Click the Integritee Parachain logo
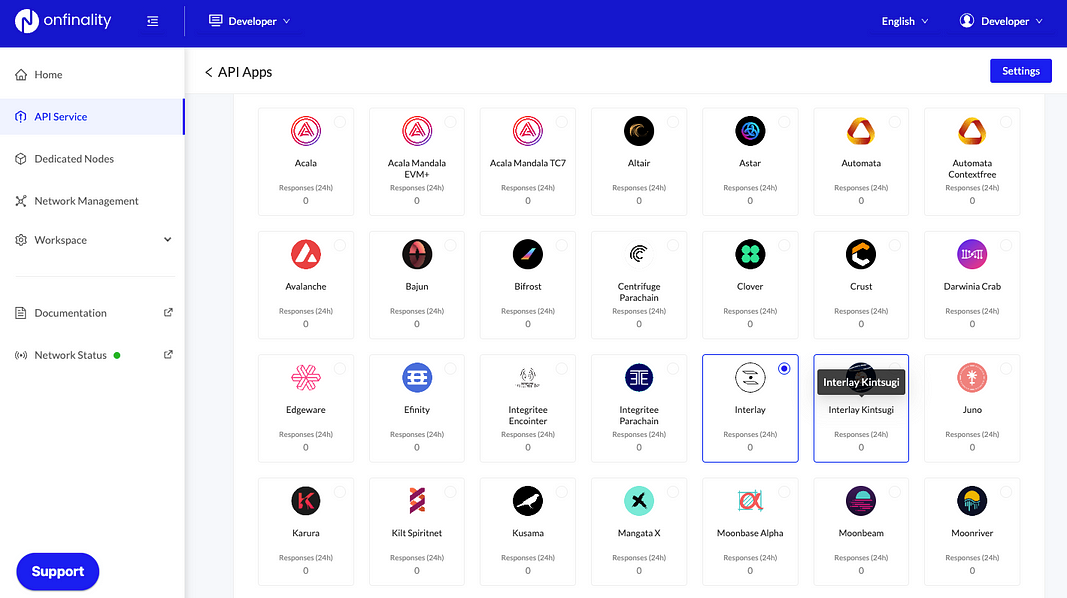Screen dimensions: 1067x598 [x=639, y=378]
